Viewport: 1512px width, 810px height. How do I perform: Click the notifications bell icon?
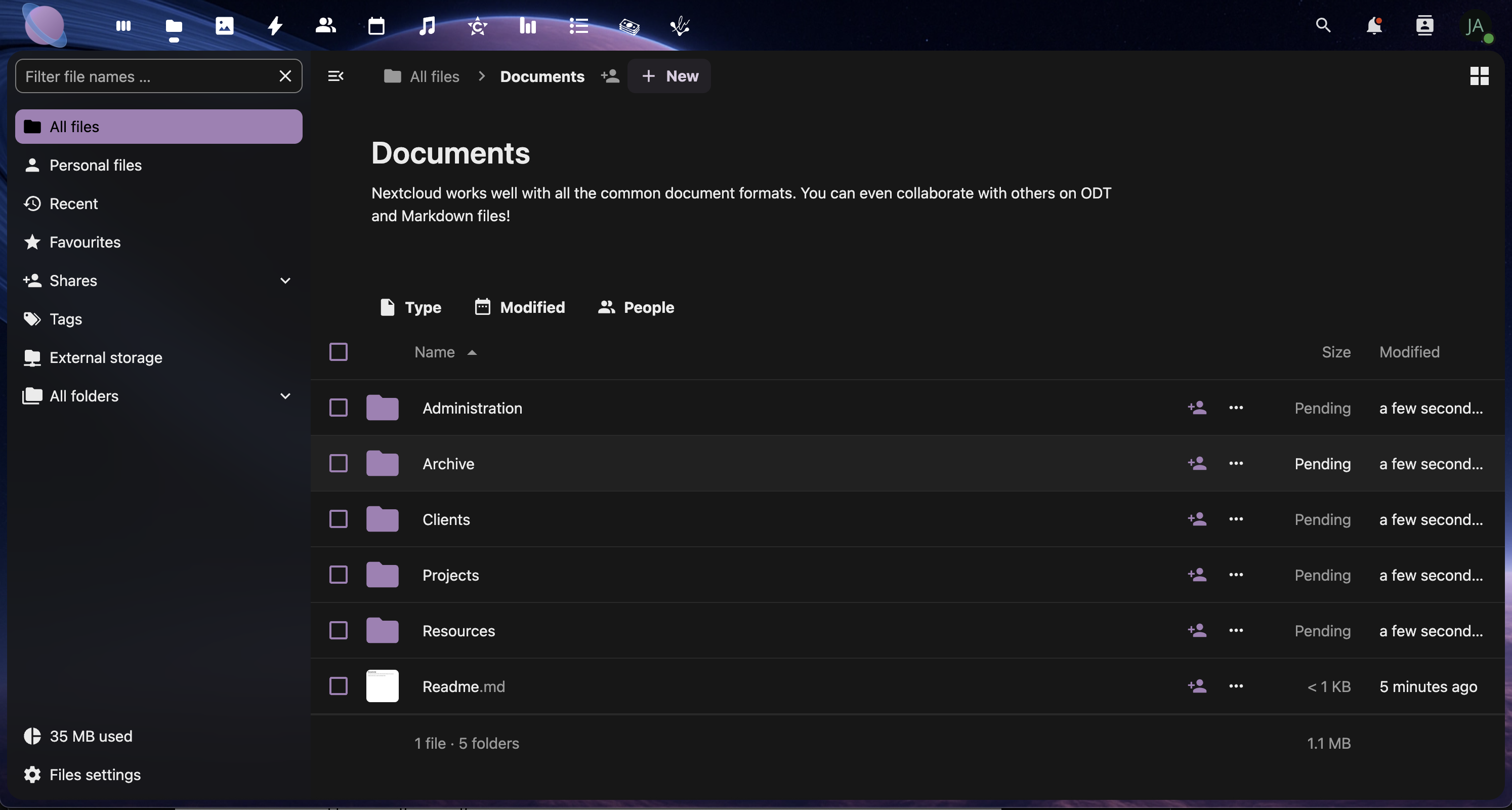1373,26
